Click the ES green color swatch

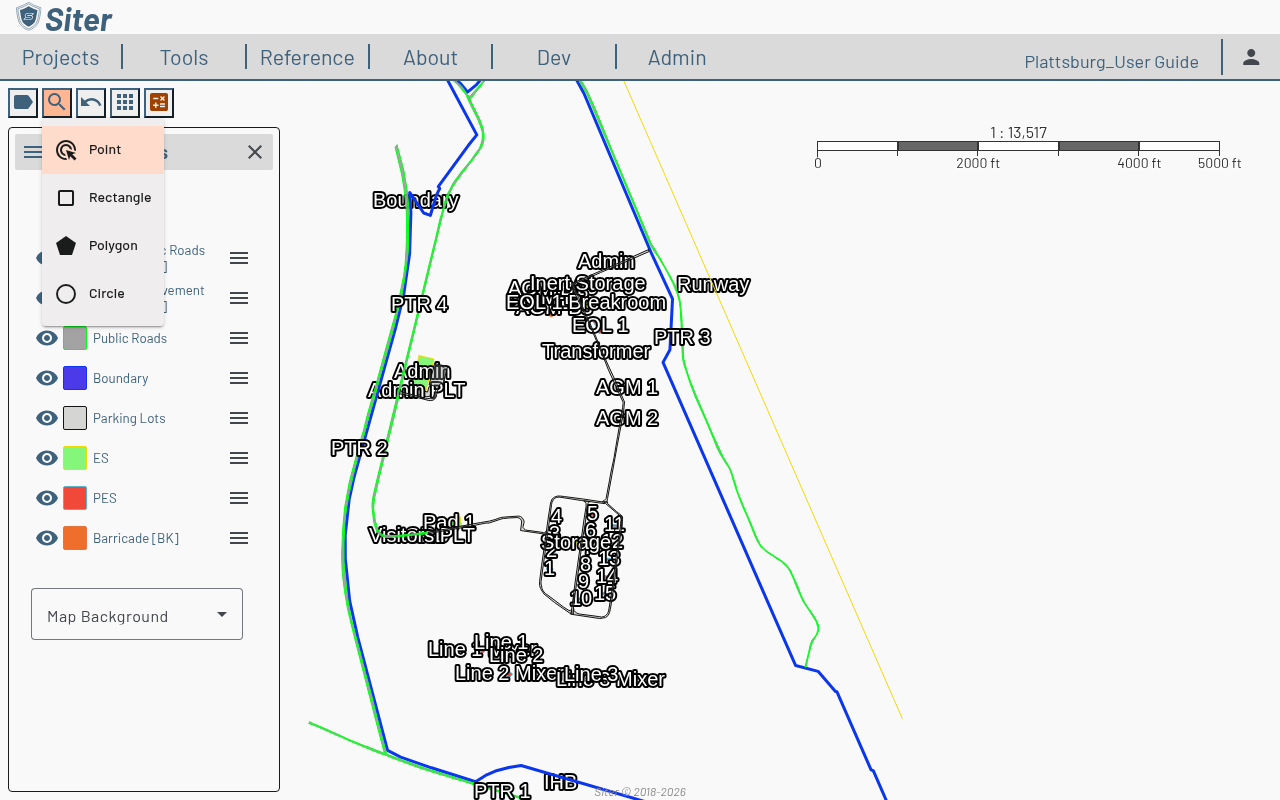(x=75, y=458)
